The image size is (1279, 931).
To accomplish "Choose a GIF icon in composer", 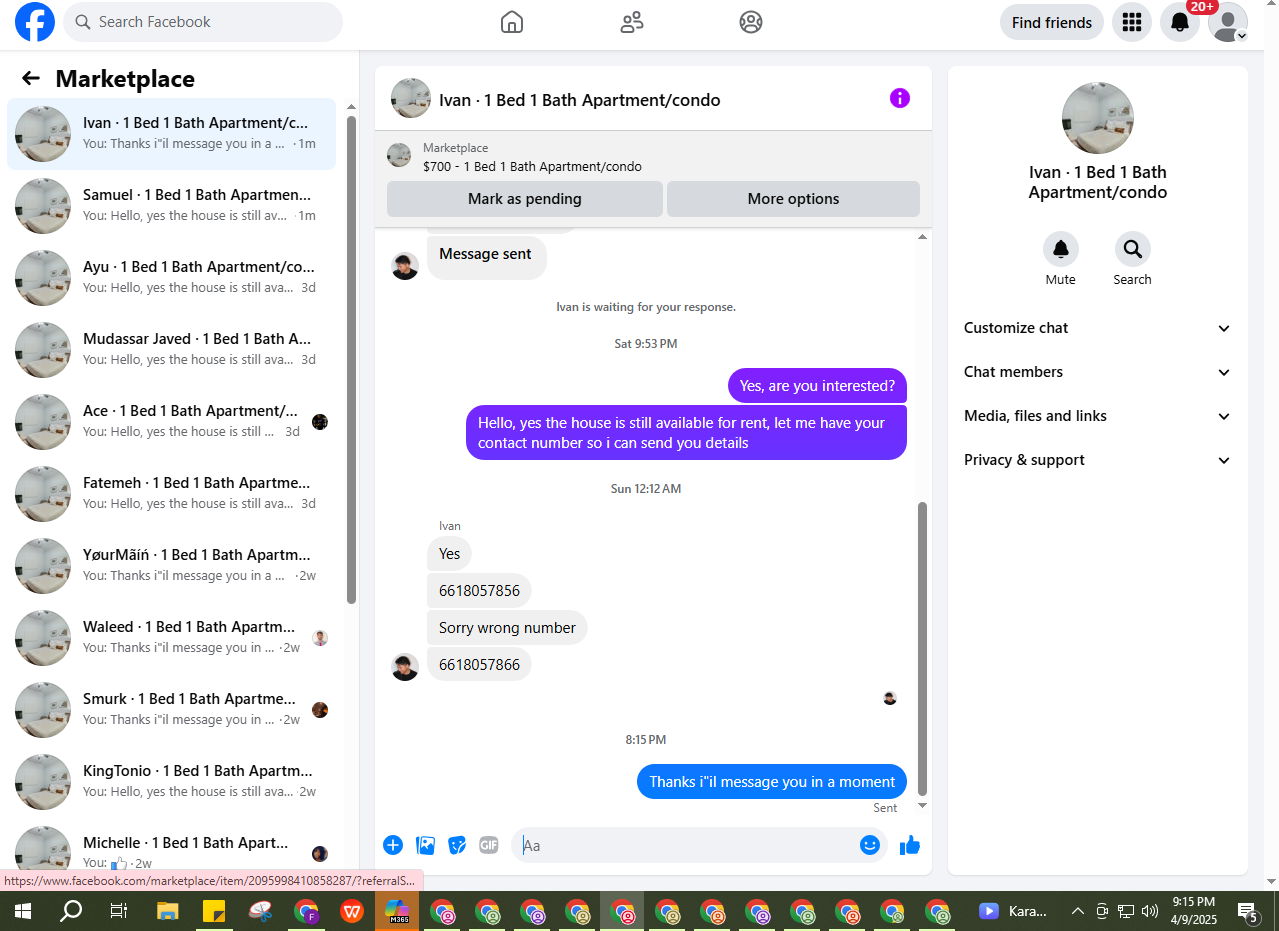I will point(489,845).
